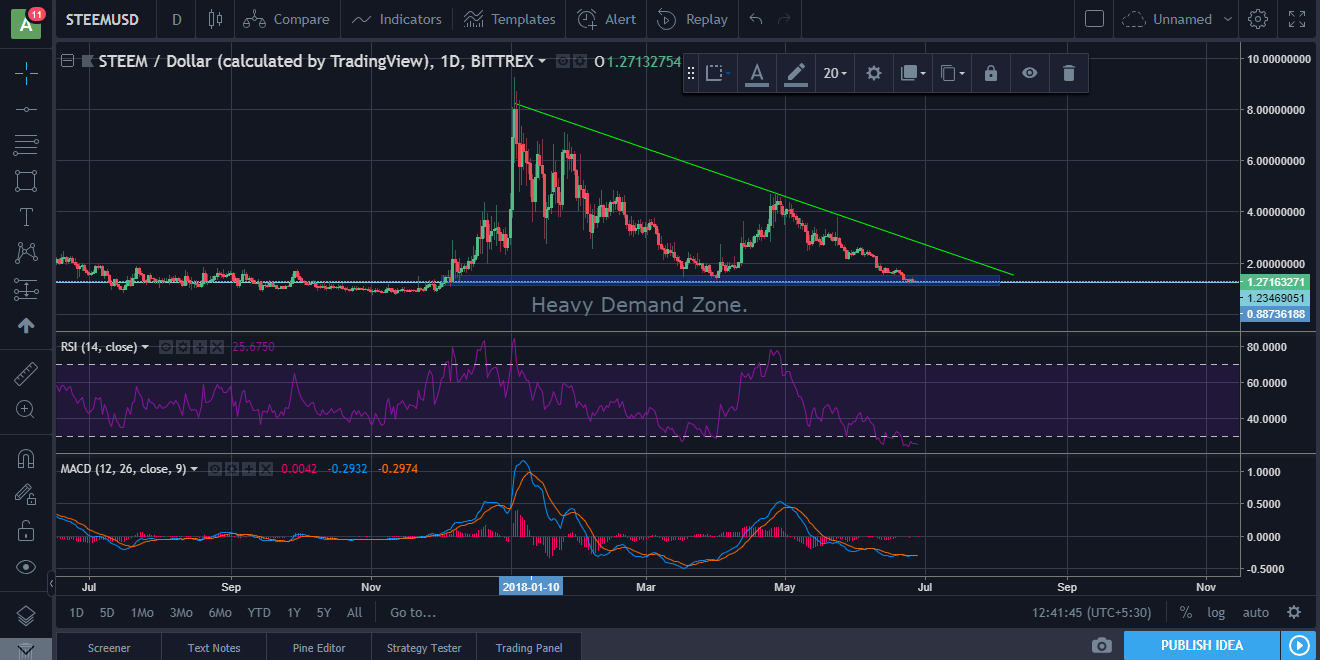The width and height of the screenshot is (1320, 660).
Task: Pick the ruler measure tool
Action: (26, 374)
